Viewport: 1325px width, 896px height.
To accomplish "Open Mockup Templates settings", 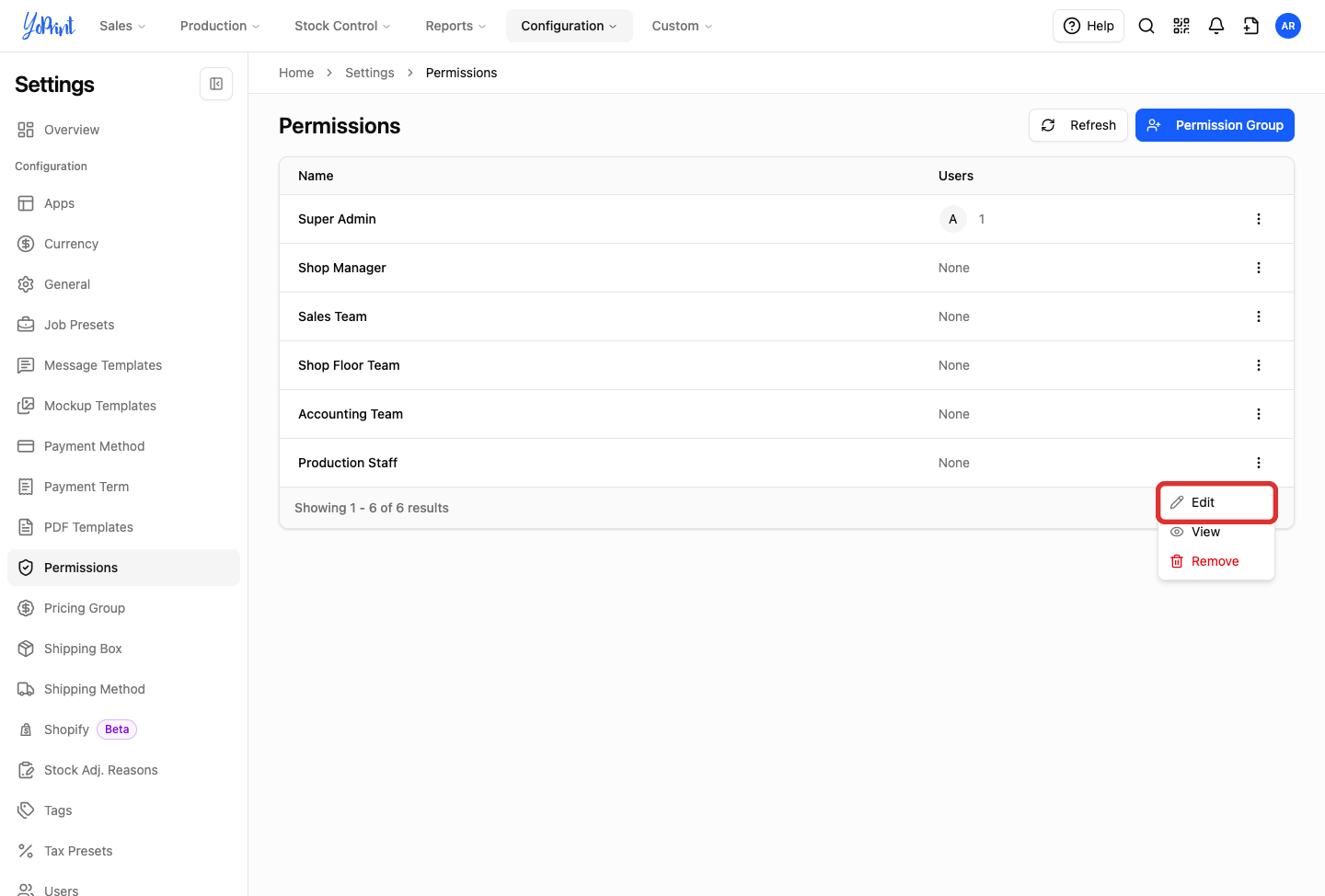I will [x=123, y=406].
